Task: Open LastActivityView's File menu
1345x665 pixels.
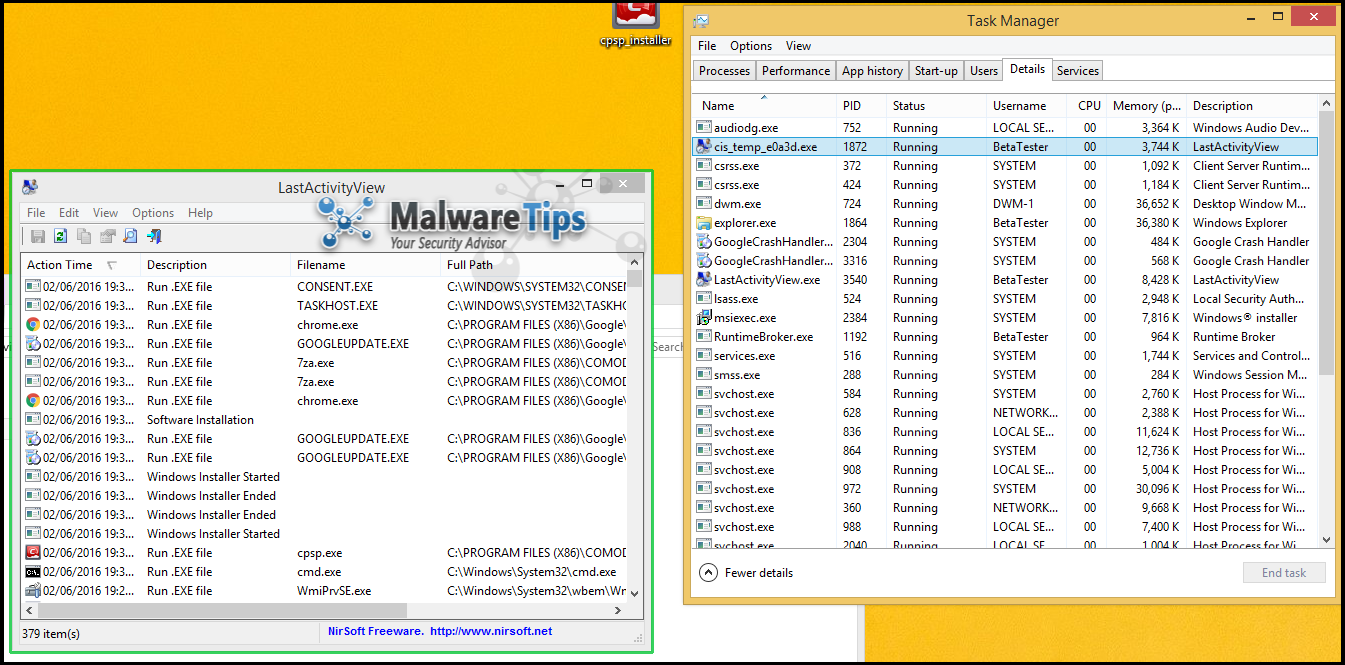Action: point(36,213)
